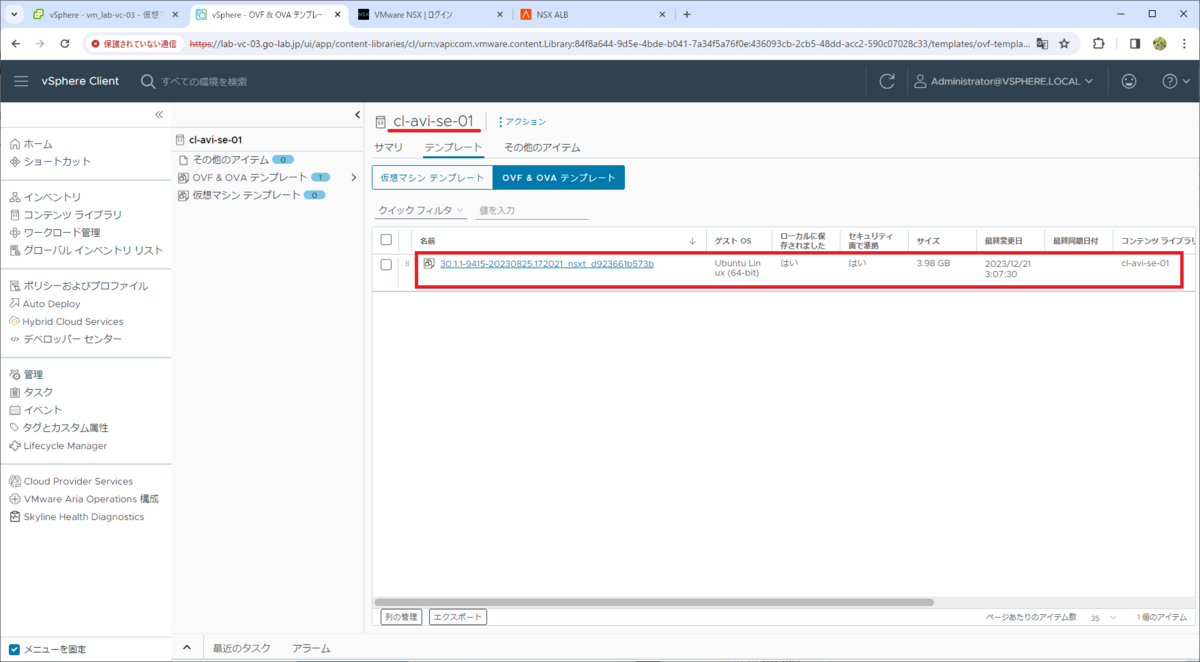
Task: Open Developer Center in sidebar
Action: tap(66, 339)
